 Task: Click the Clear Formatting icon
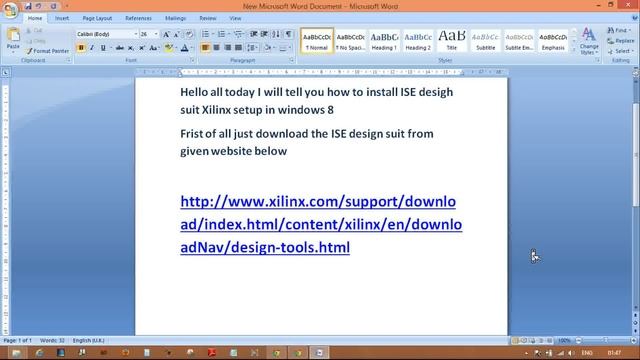pos(189,34)
